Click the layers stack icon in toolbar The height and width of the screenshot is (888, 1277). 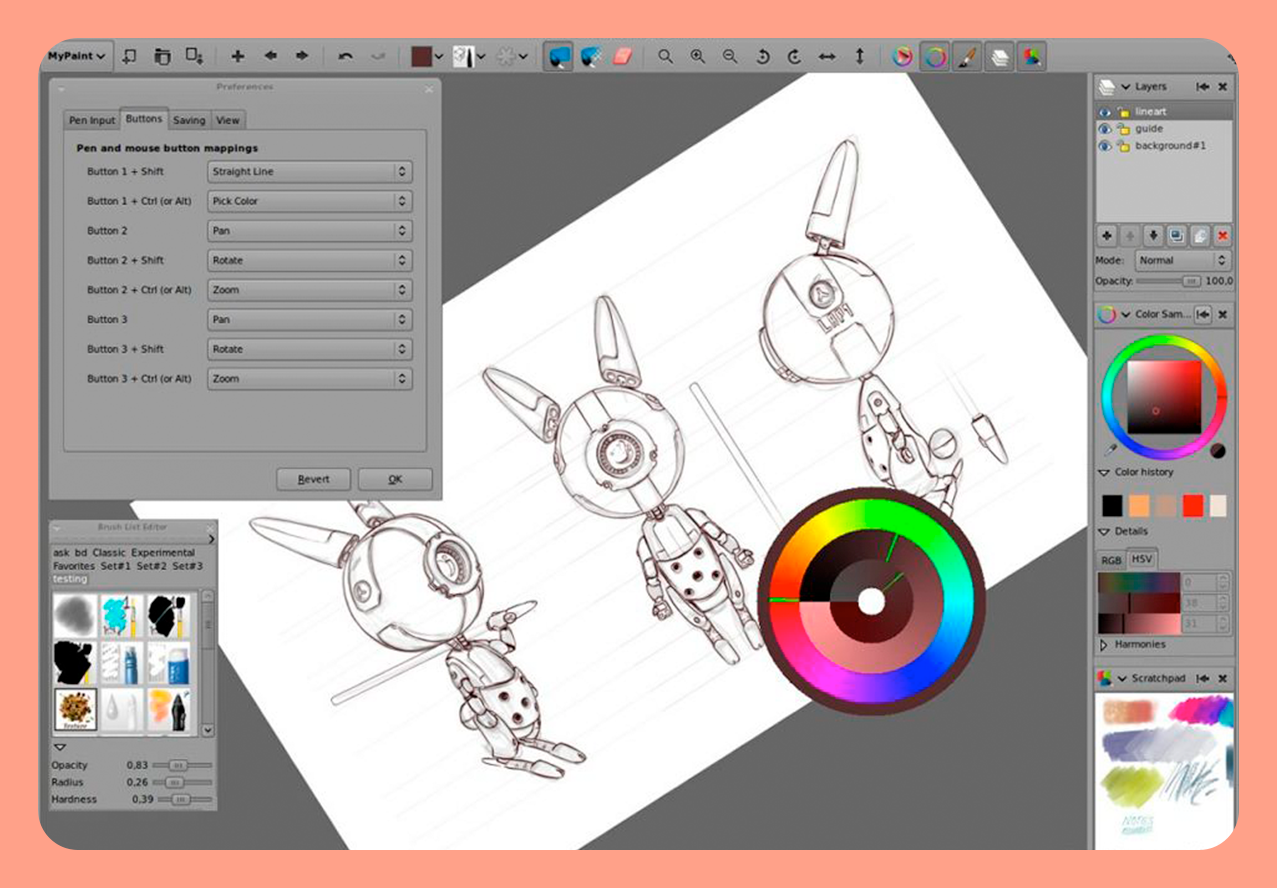(x=999, y=57)
